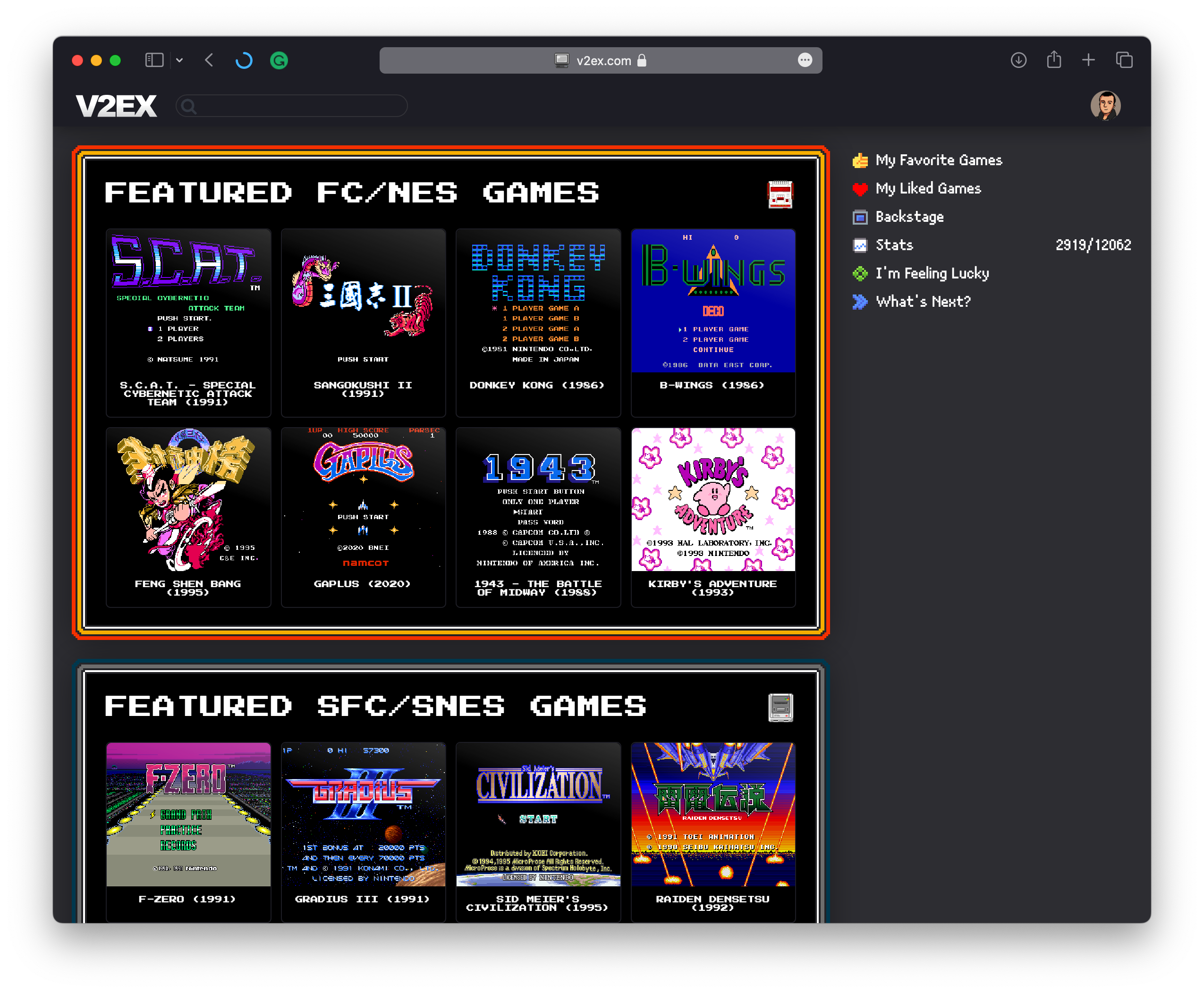
Task: Click the Backstage window icon in the sidebar
Action: (x=860, y=217)
